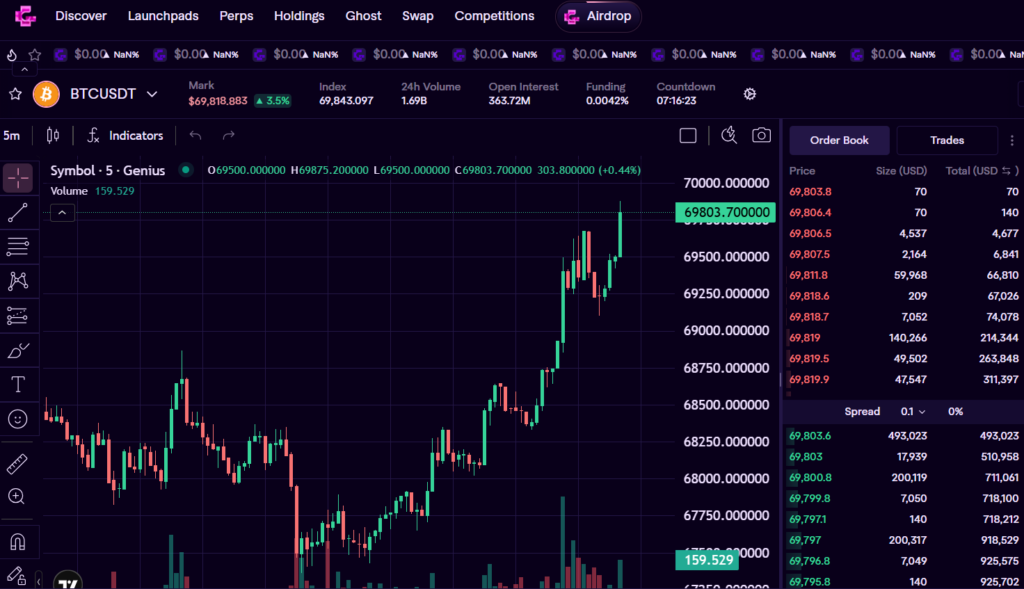Select the brush drawing tool
This screenshot has width=1024, height=589.
(x=18, y=350)
